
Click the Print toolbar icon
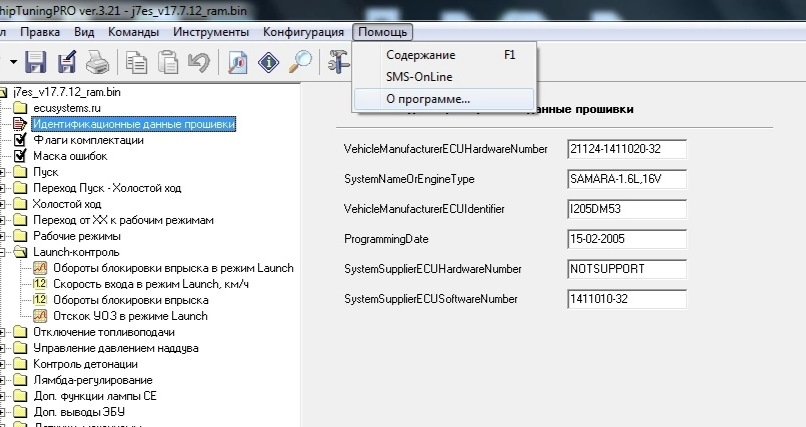point(97,63)
